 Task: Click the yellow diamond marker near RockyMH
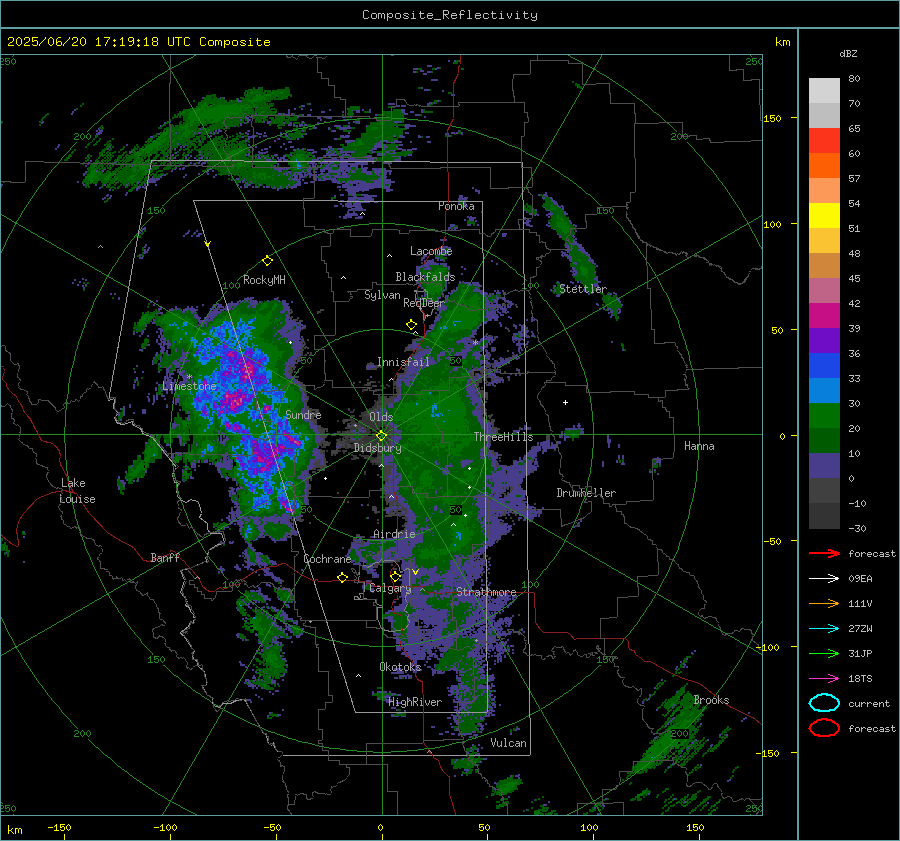click(267, 261)
